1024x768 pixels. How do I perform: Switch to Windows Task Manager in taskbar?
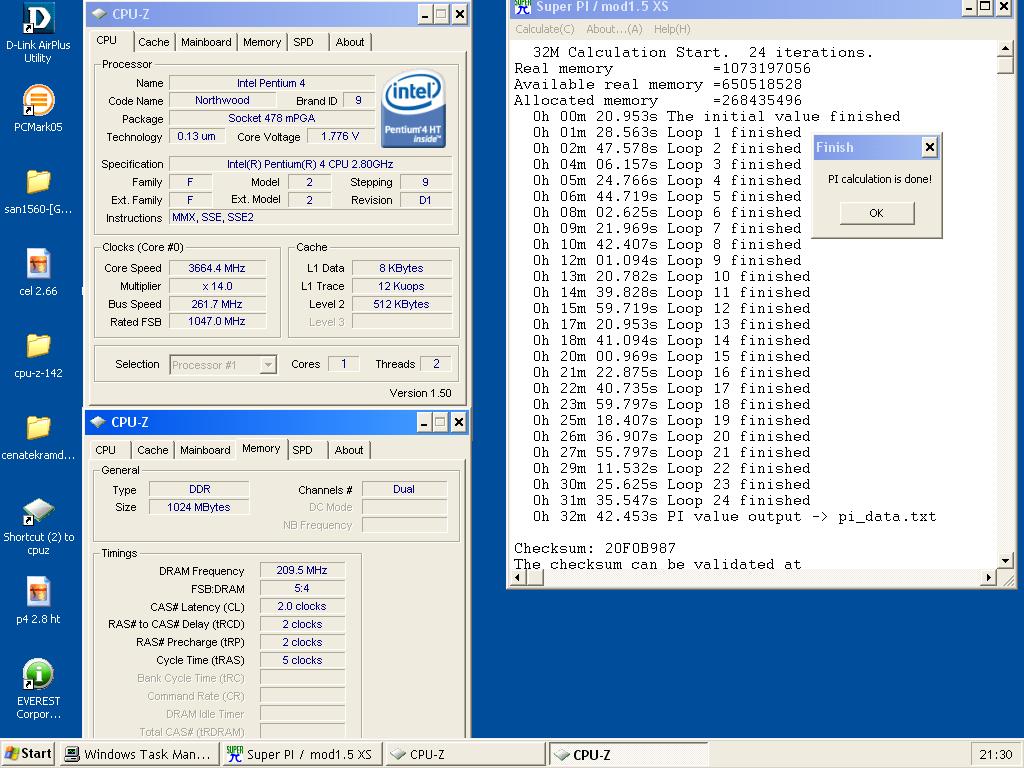pos(140,754)
